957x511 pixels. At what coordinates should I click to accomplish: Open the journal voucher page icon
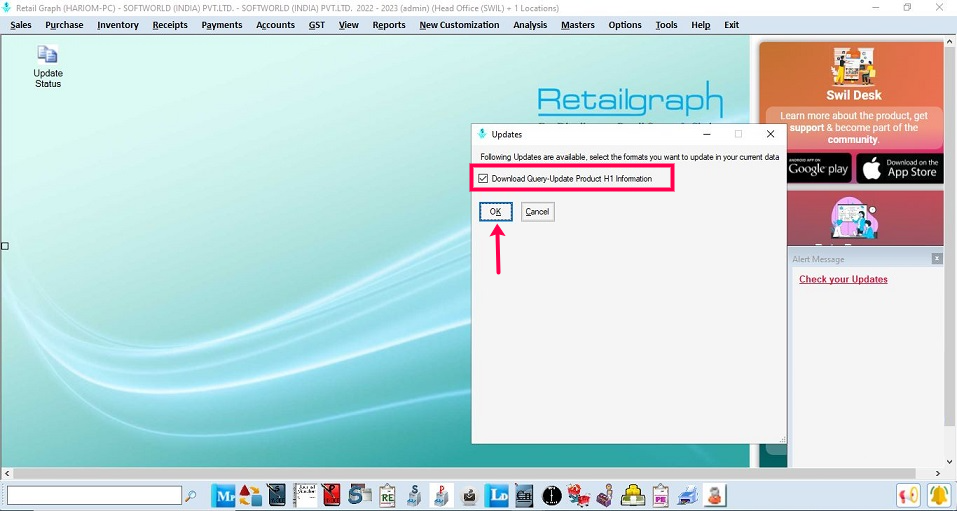pyautogui.click(x=305, y=495)
